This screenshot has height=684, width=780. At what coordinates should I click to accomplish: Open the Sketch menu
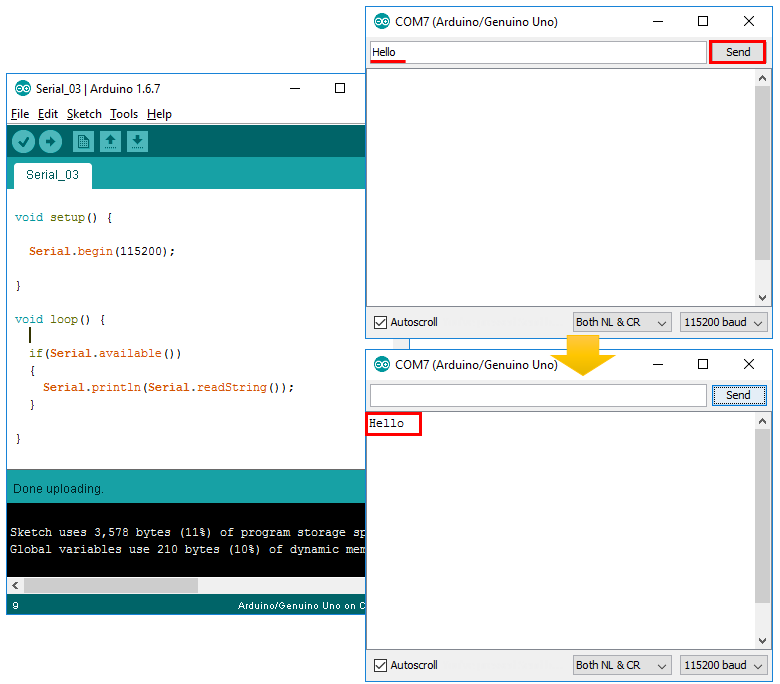coord(84,114)
